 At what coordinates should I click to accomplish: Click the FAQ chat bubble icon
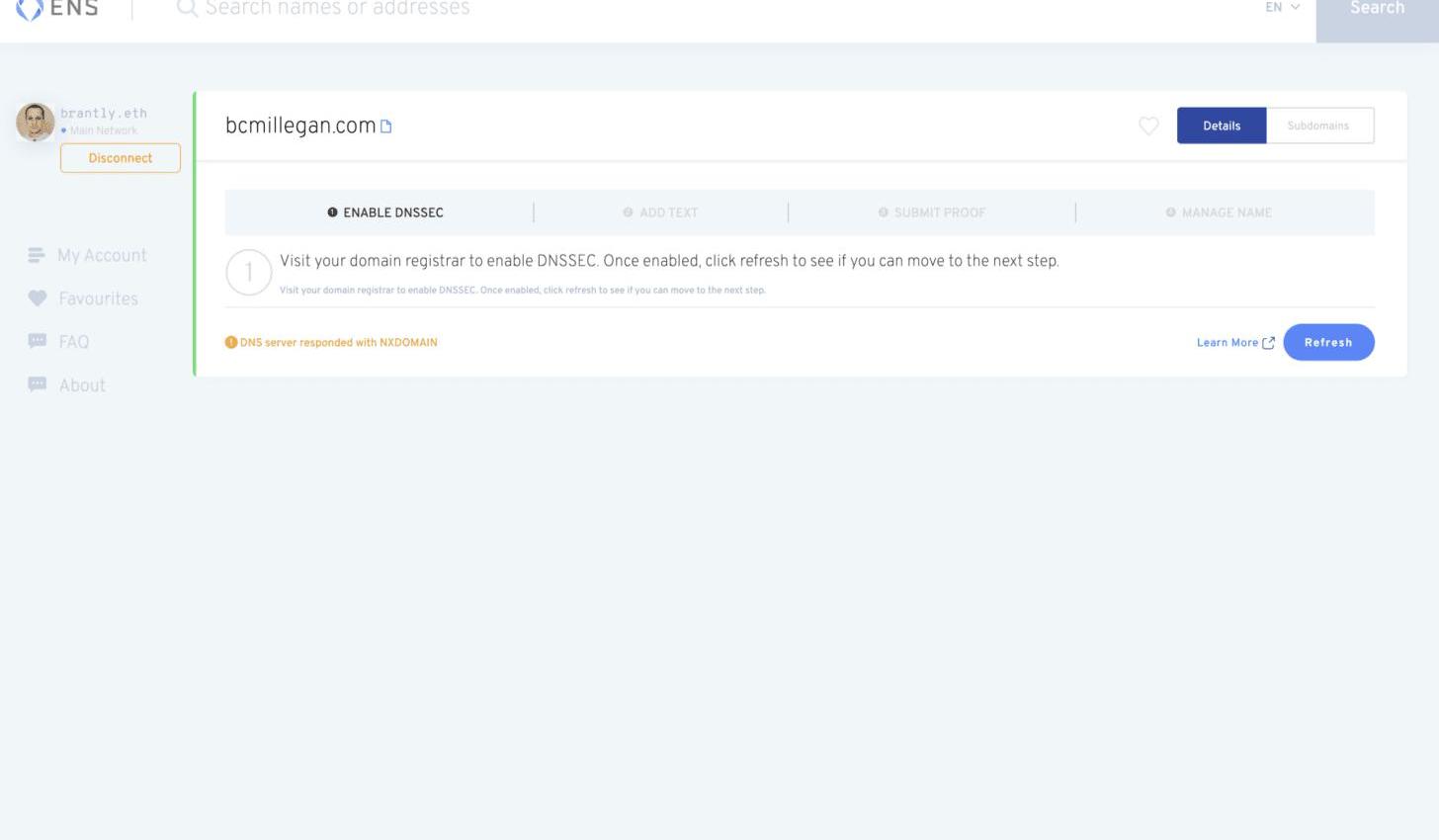[x=38, y=341]
